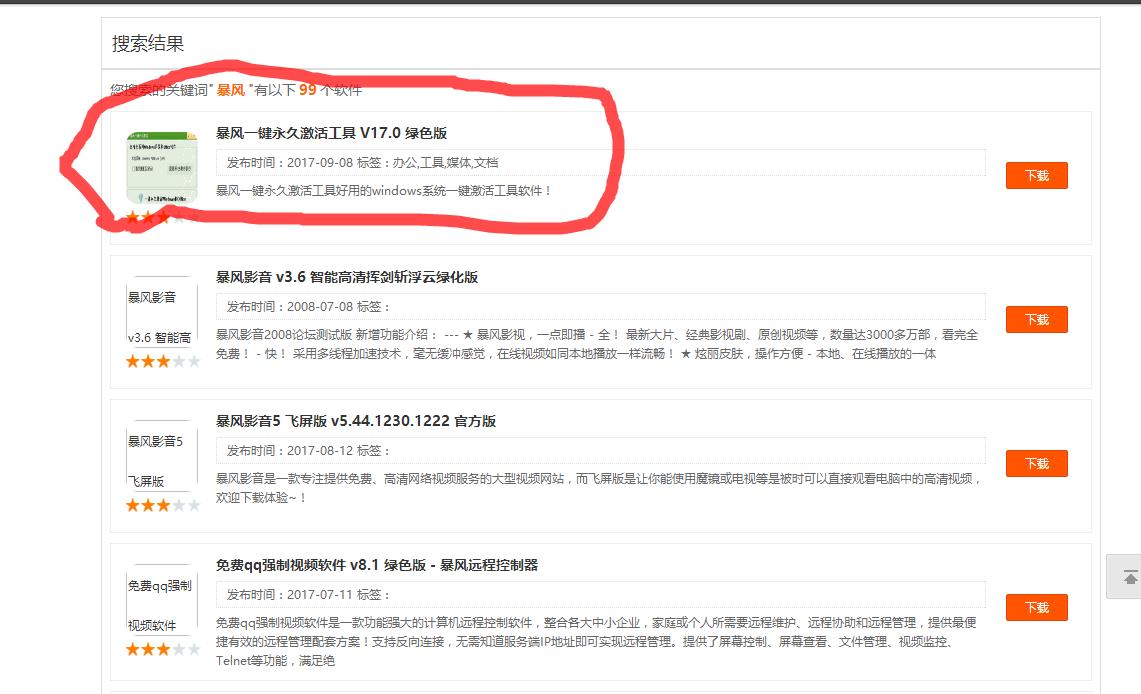Viewport: 1141px width, 694px height.
Task: Click star rating under 免费qq强制视频软件 thumbnail
Action: (x=162, y=650)
